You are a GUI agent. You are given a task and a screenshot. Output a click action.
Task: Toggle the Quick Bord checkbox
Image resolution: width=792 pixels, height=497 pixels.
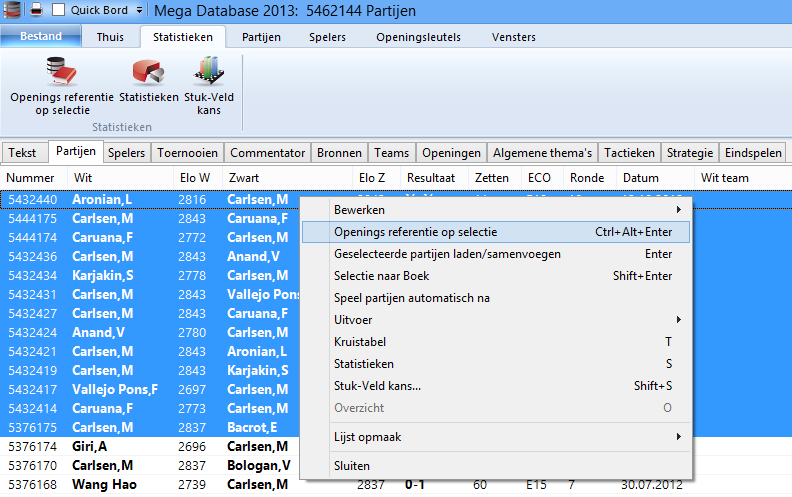pyautogui.click(x=59, y=10)
